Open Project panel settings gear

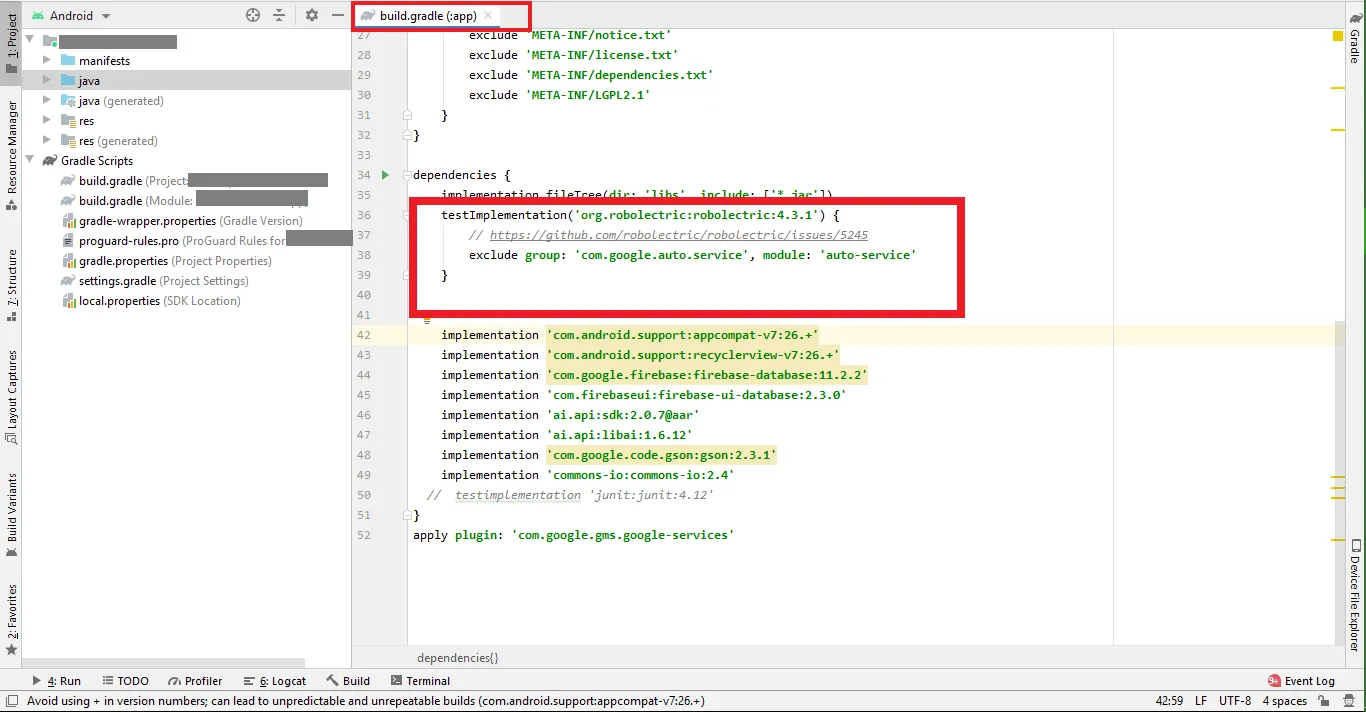[312, 15]
